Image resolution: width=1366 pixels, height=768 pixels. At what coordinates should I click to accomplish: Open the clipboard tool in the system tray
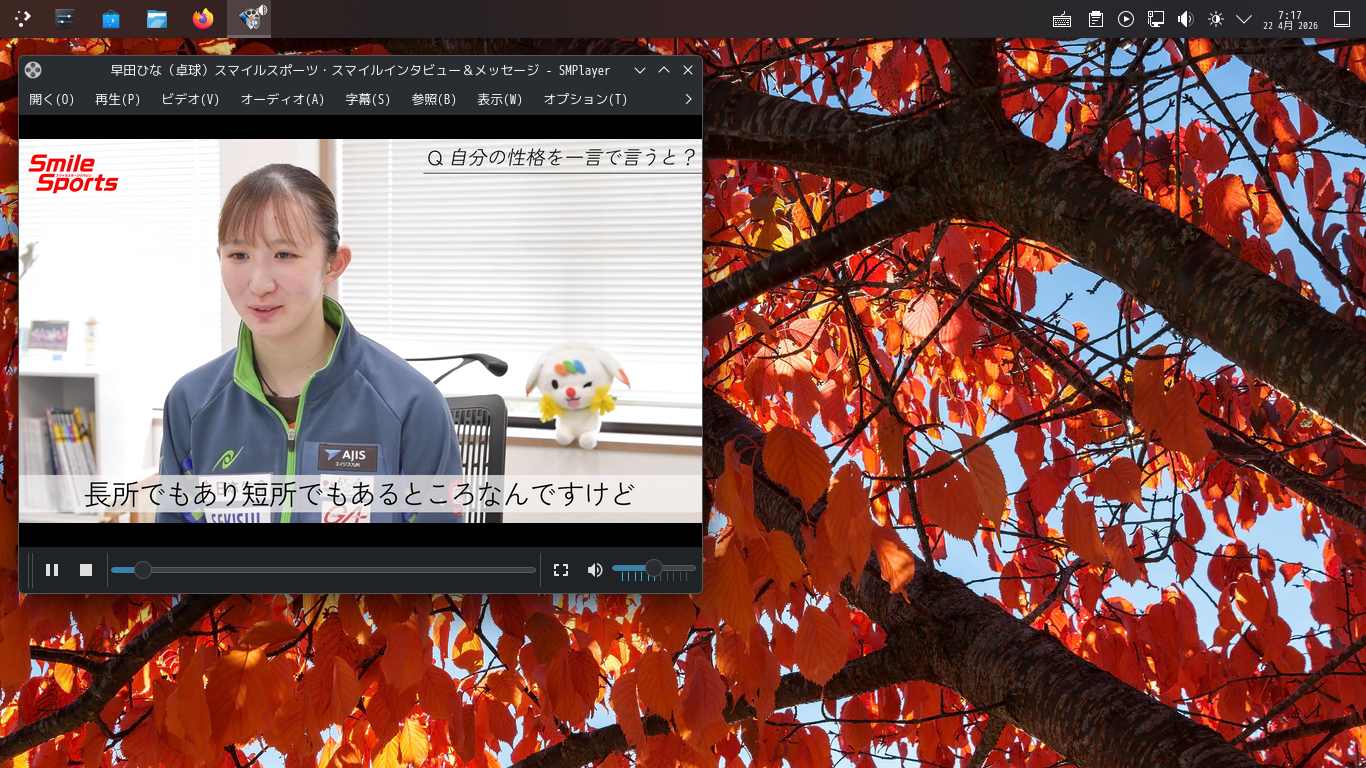(x=1094, y=18)
